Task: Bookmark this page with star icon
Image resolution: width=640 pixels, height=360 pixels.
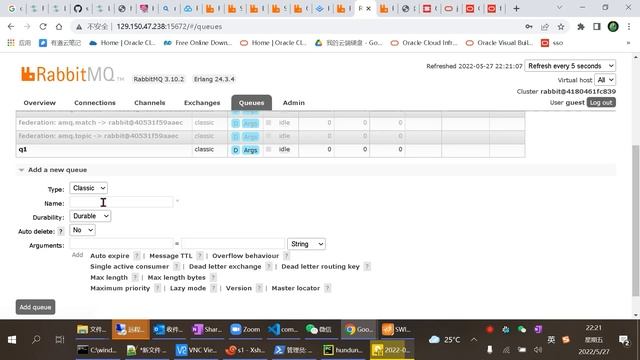Action: coord(561,27)
